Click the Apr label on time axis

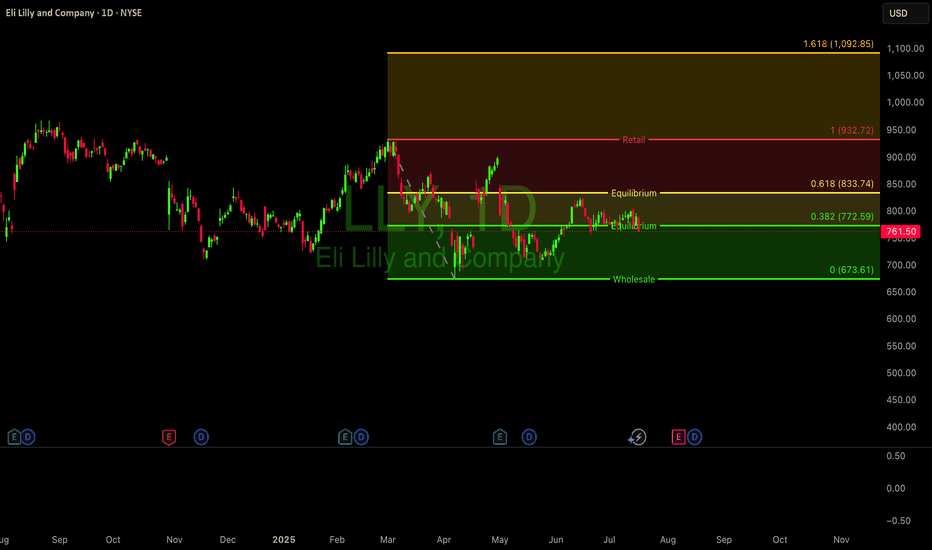click(x=443, y=540)
